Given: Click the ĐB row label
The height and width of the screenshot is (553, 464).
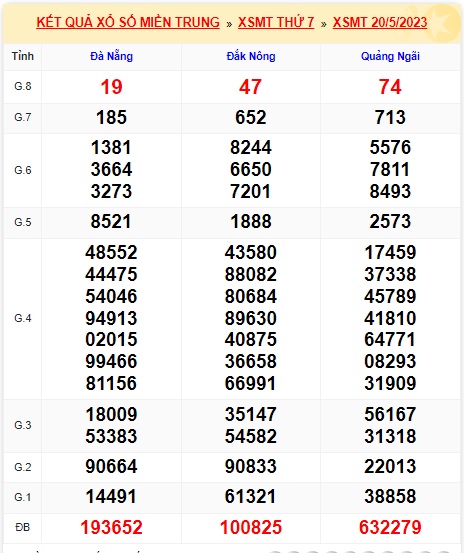Looking at the screenshot, I should [23, 528].
